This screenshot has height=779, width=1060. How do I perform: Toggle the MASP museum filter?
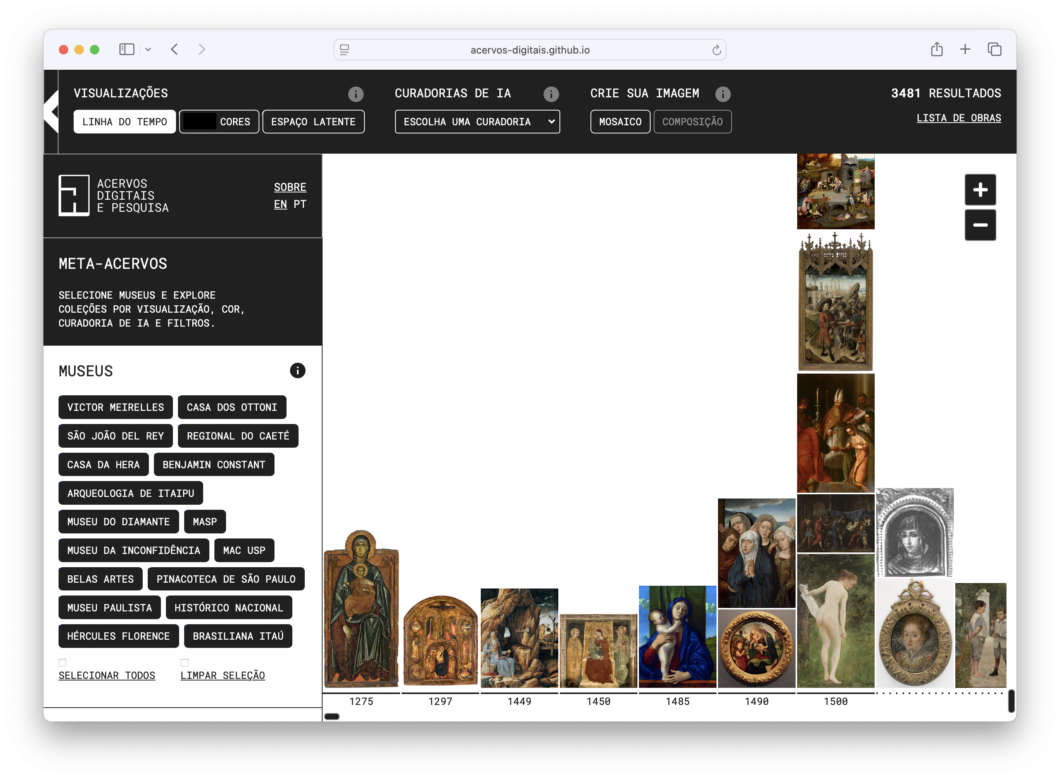pos(205,522)
